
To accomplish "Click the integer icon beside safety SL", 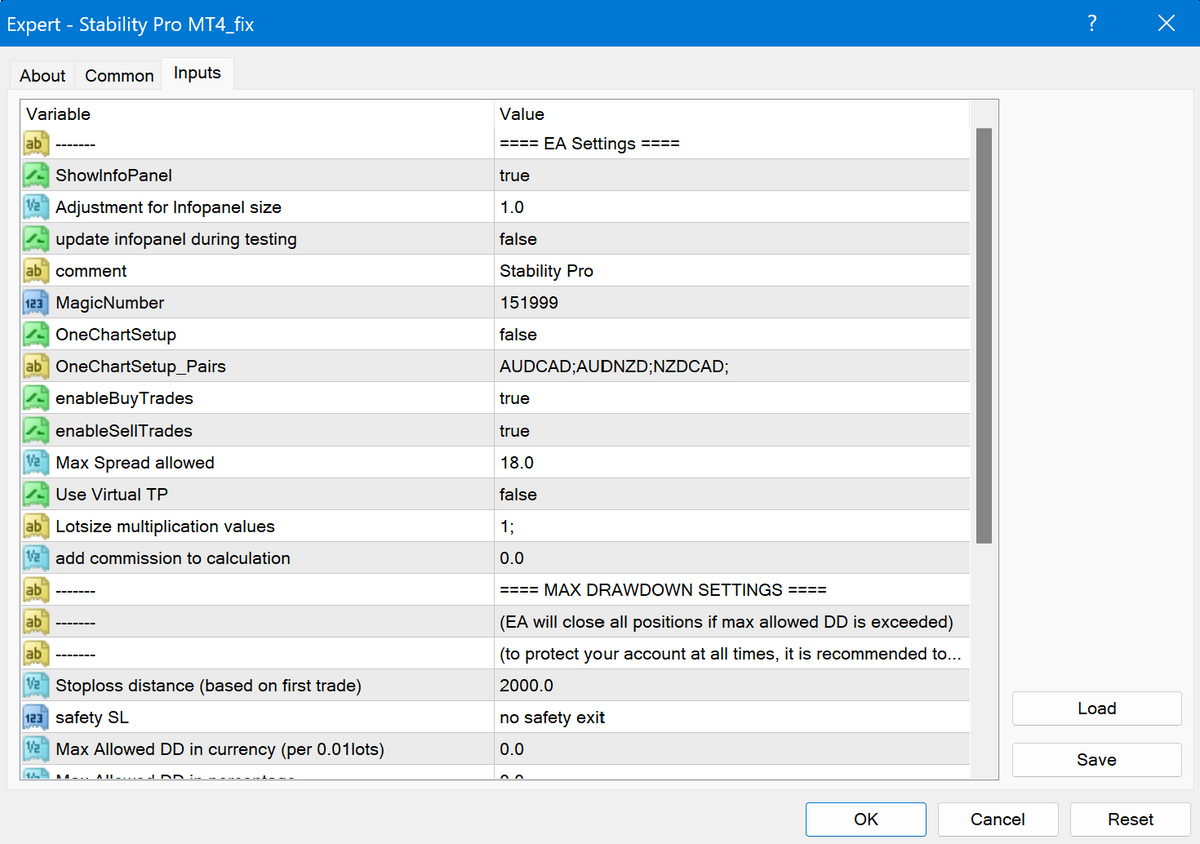I will (36, 717).
